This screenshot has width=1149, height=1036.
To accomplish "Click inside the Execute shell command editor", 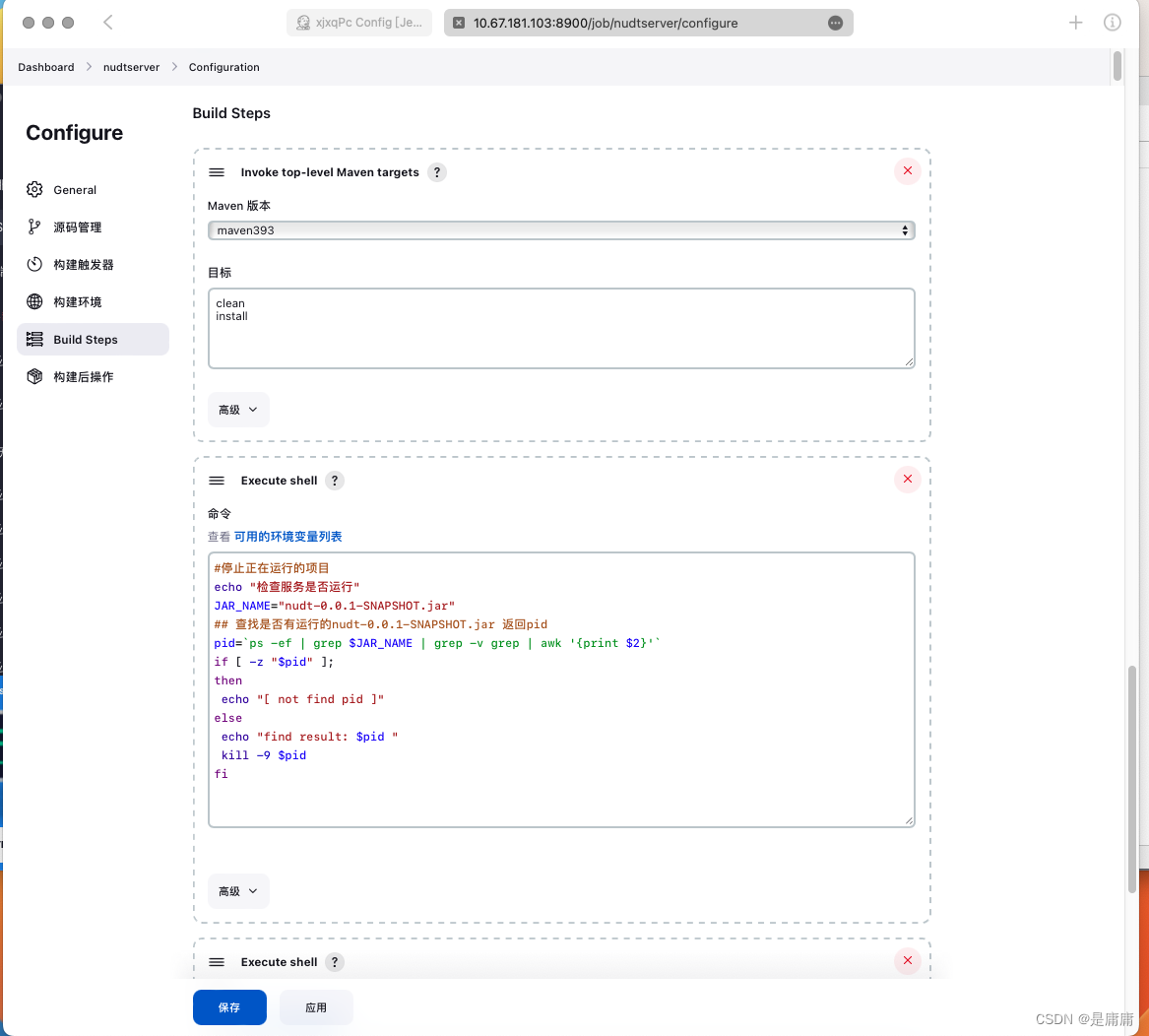I will pyautogui.click(x=561, y=690).
